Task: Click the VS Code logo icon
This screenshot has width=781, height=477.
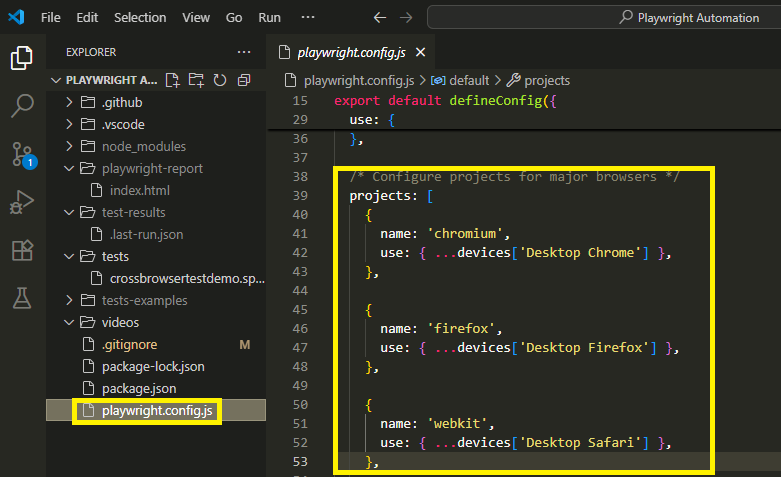Action: click(16, 17)
